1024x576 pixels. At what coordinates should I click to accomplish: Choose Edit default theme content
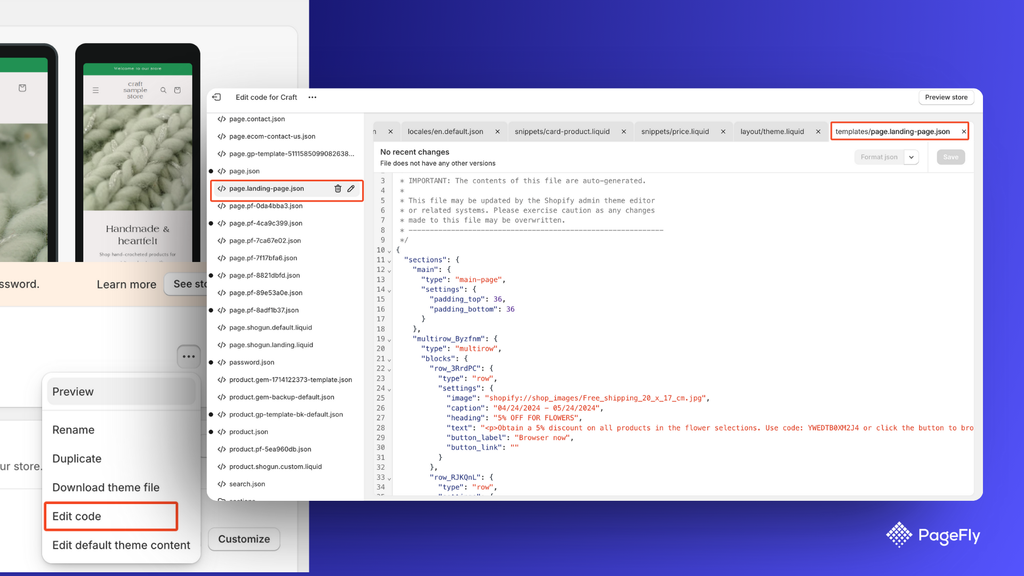[121, 545]
